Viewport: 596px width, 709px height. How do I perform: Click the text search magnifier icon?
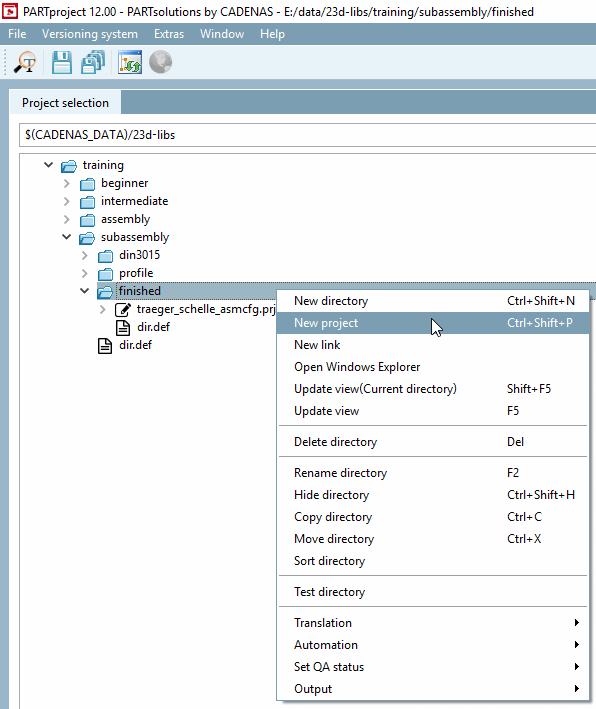(25, 62)
